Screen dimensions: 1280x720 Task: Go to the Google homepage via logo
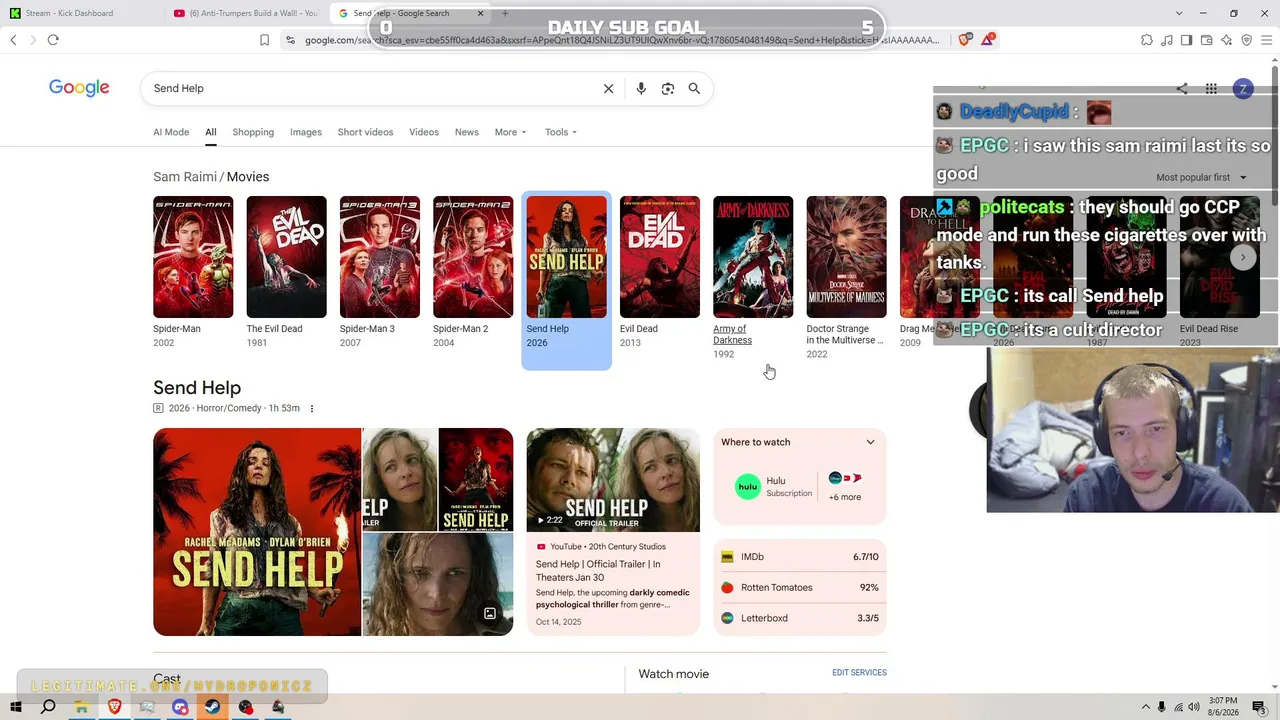tap(79, 88)
